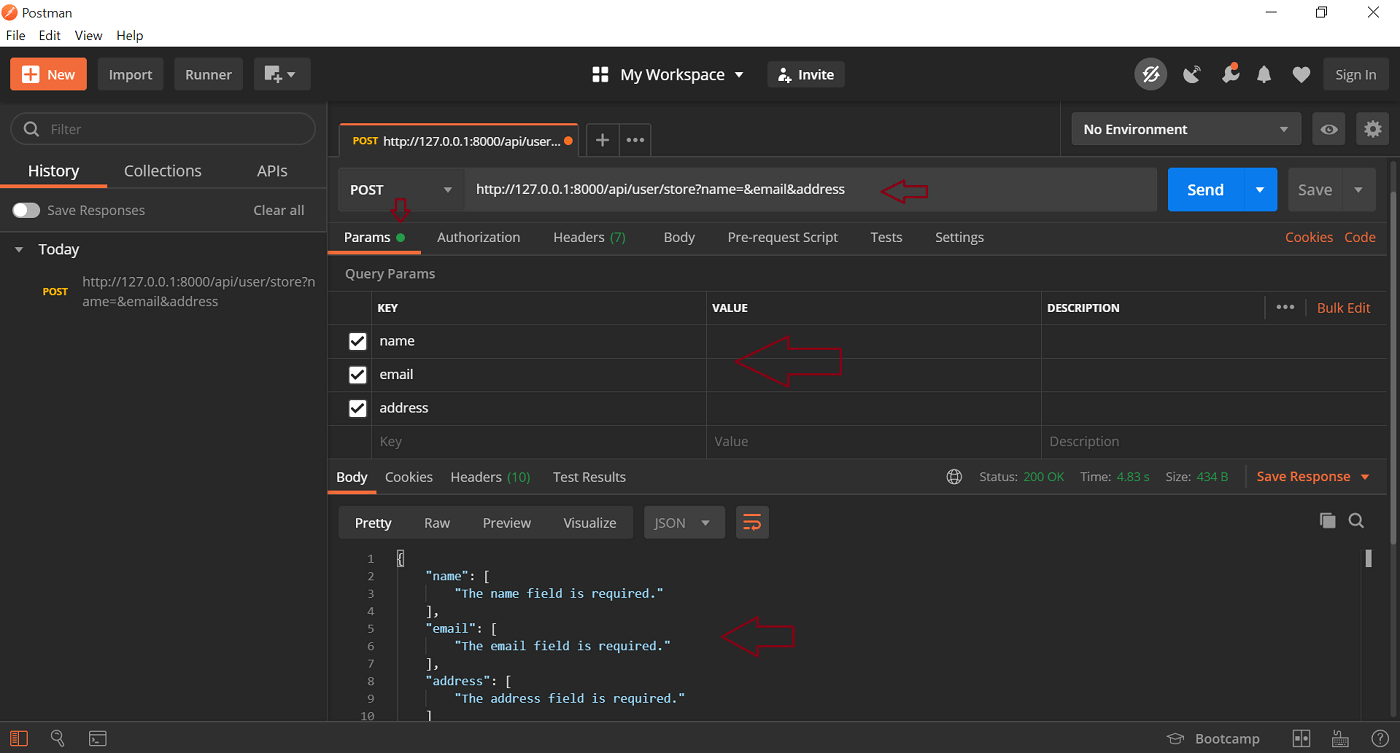Collapse the Today history group
The width and height of the screenshot is (1400, 753).
[19, 249]
